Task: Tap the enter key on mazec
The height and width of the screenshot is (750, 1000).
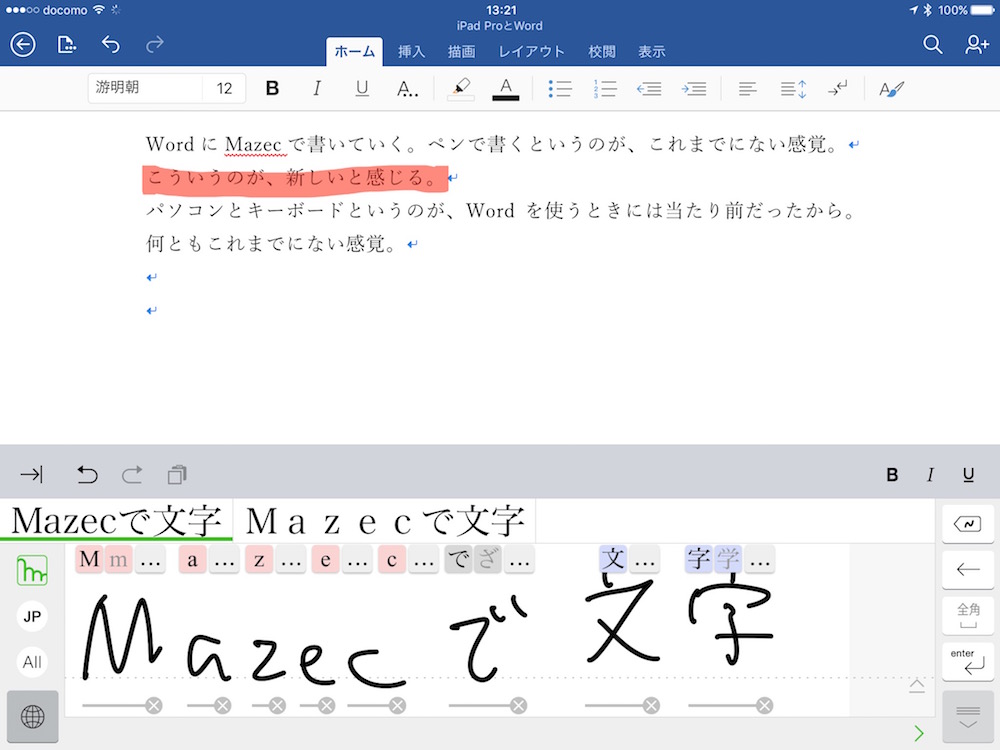Action: tap(967, 661)
